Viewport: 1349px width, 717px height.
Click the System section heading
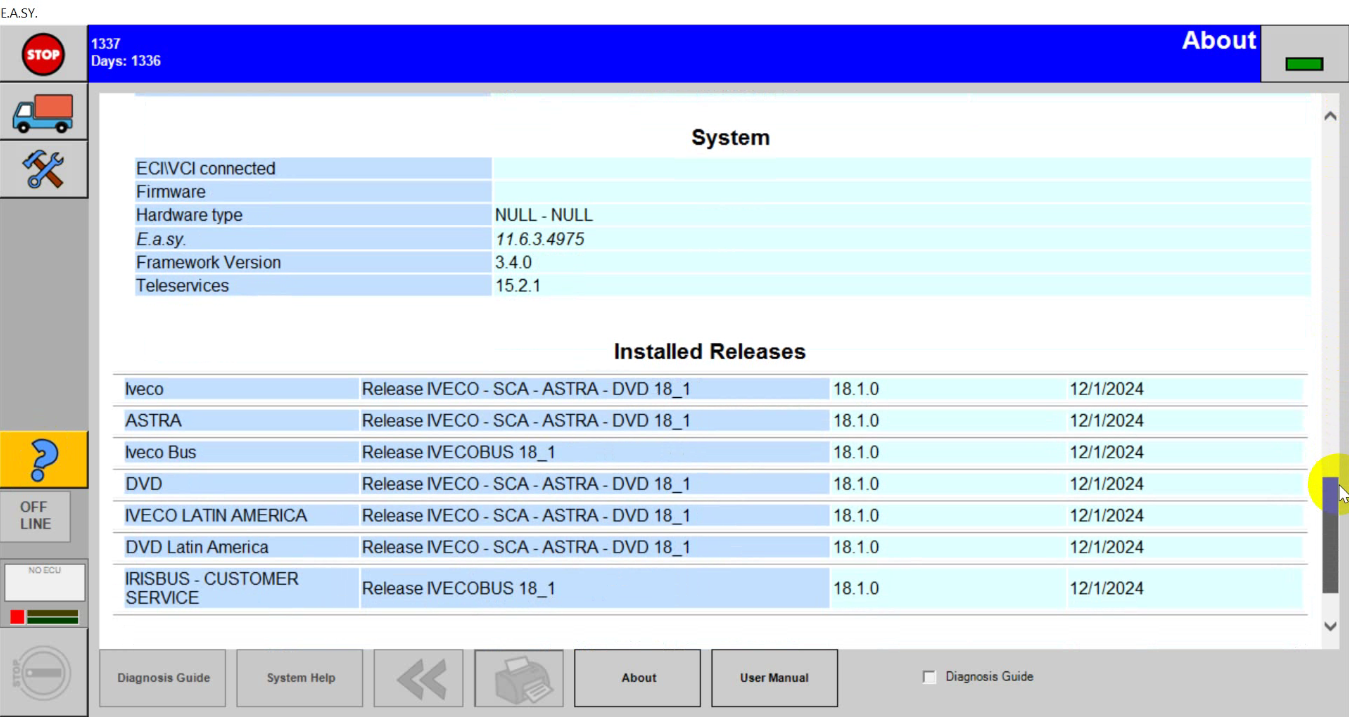(730, 138)
